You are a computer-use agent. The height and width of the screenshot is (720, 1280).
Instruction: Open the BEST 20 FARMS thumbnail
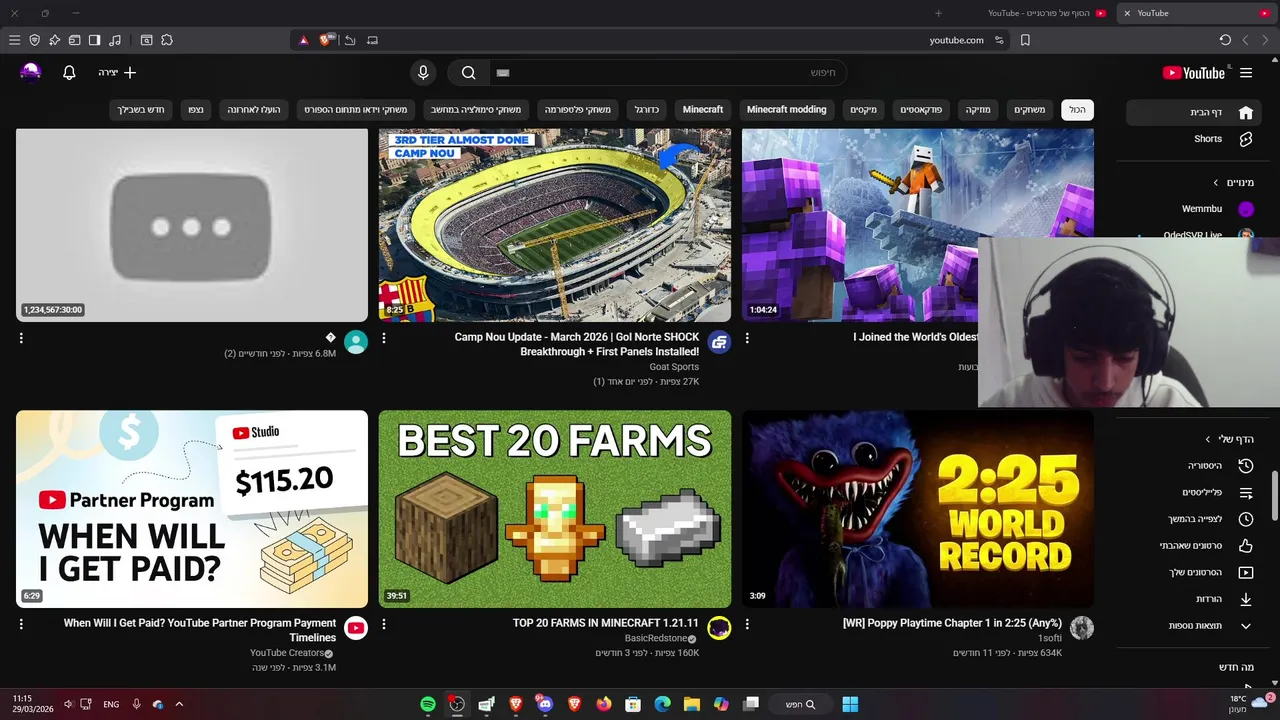tap(555, 509)
